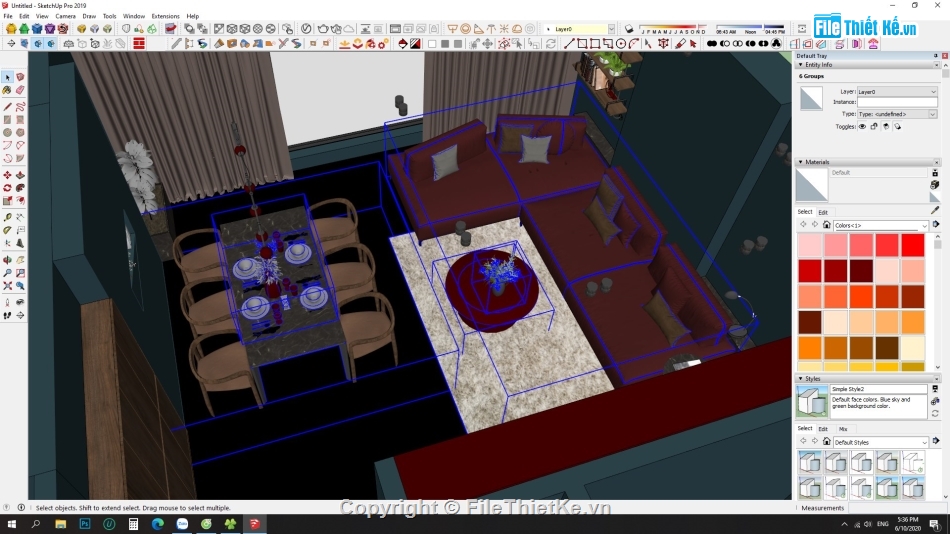Choose the Select arrow tool in left toolbar
This screenshot has width=950, height=534.
[x=7, y=78]
